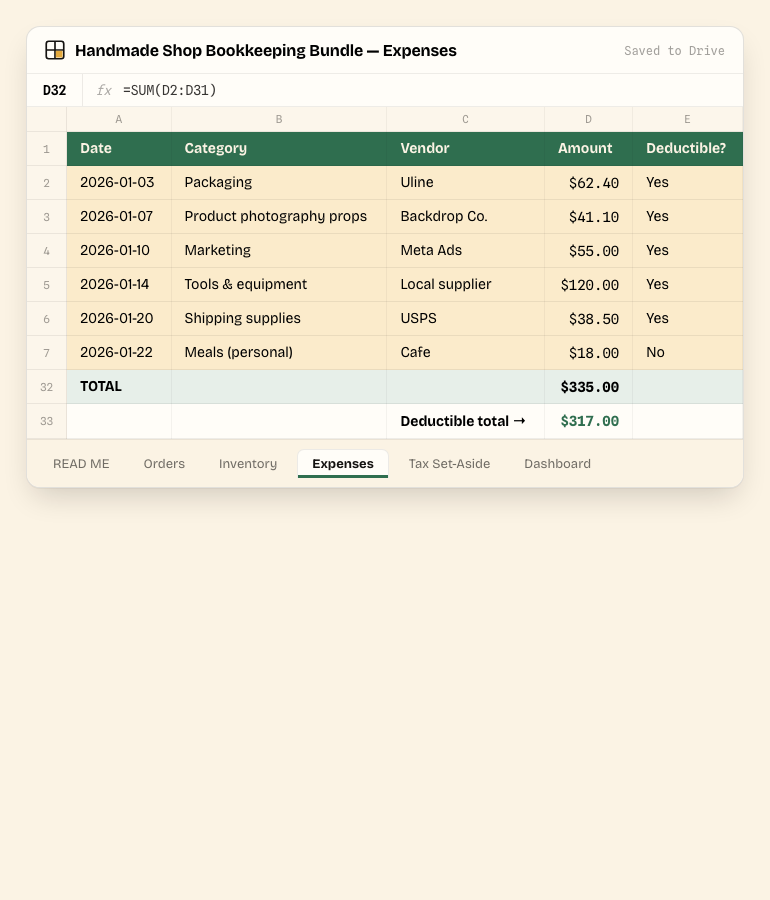Click the Date header cell
Screen dimensions: 770x900
[x=119, y=149]
